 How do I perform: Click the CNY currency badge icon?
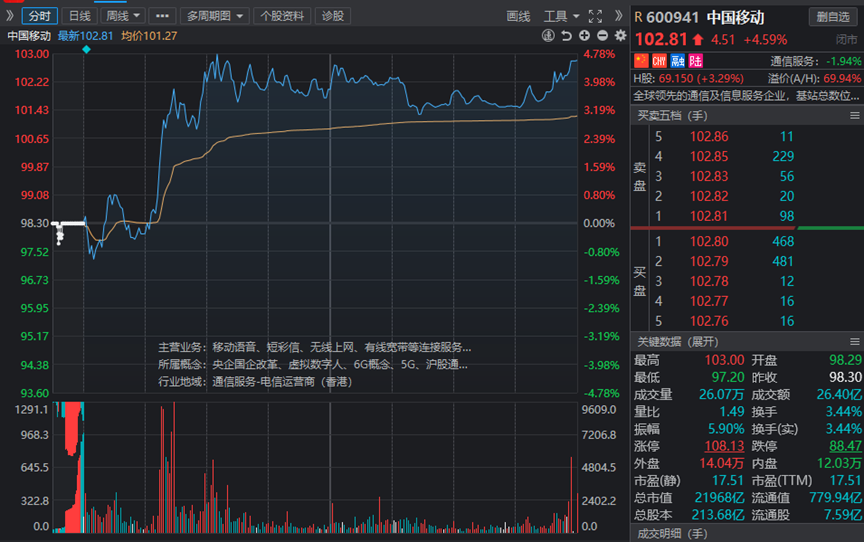pos(658,61)
